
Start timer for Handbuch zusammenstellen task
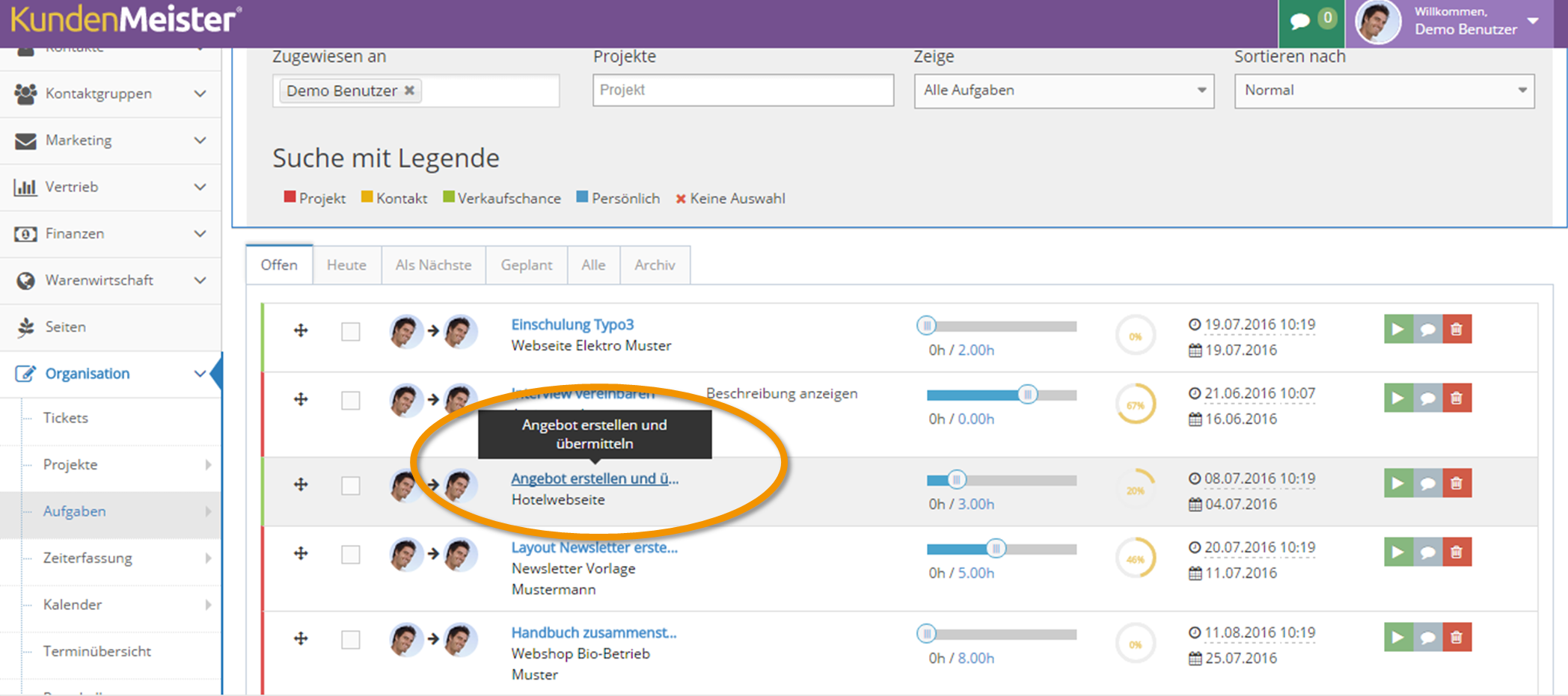click(1398, 637)
